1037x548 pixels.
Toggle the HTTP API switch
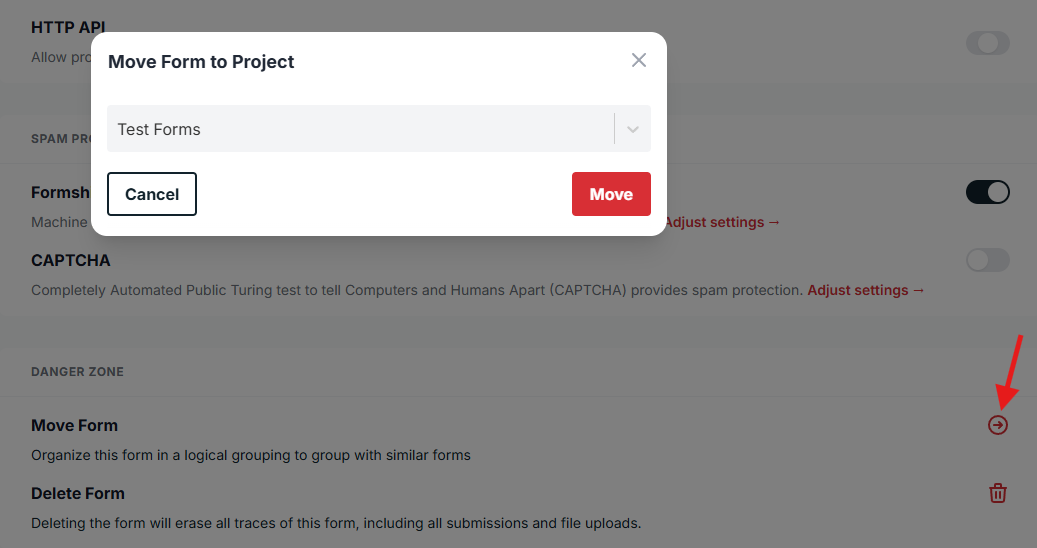coord(987,43)
